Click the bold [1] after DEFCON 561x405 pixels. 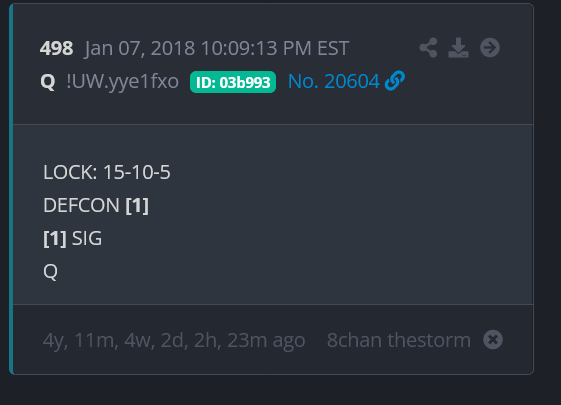coord(137,206)
